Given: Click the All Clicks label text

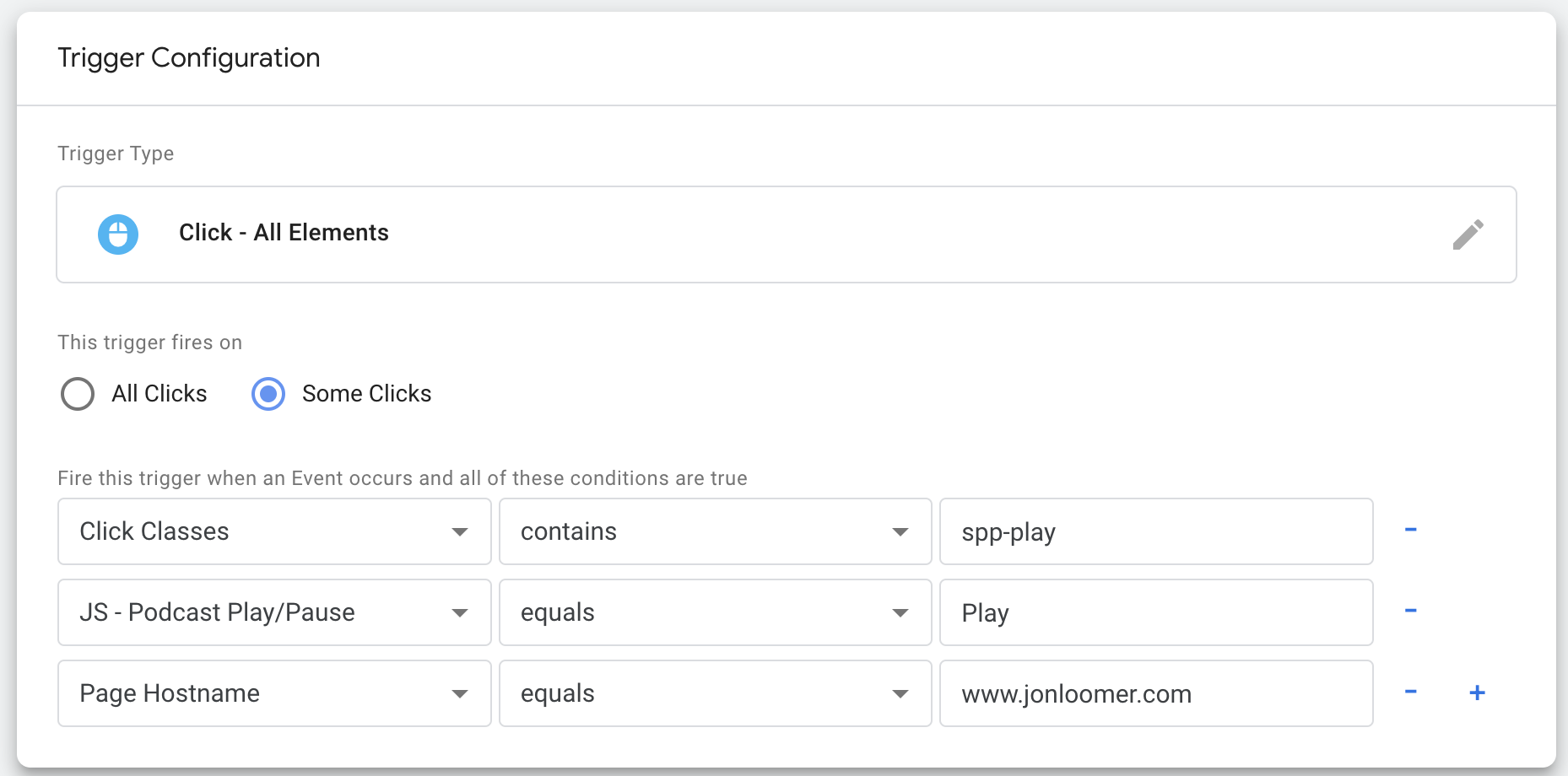Looking at the screenshot, I should click(160, 394).
